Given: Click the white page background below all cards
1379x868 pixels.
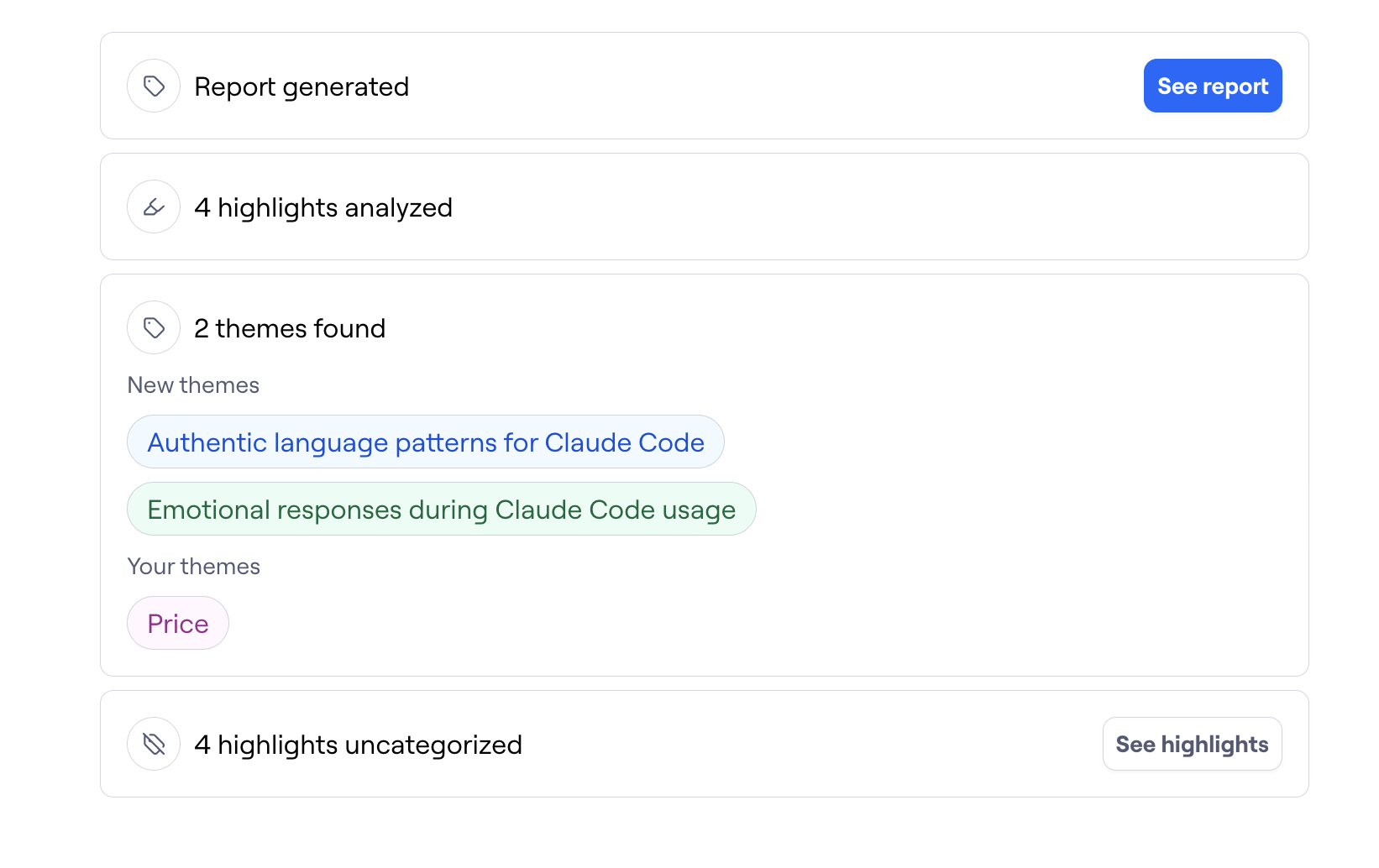Looking at the screenshot, I should (689, 835).
